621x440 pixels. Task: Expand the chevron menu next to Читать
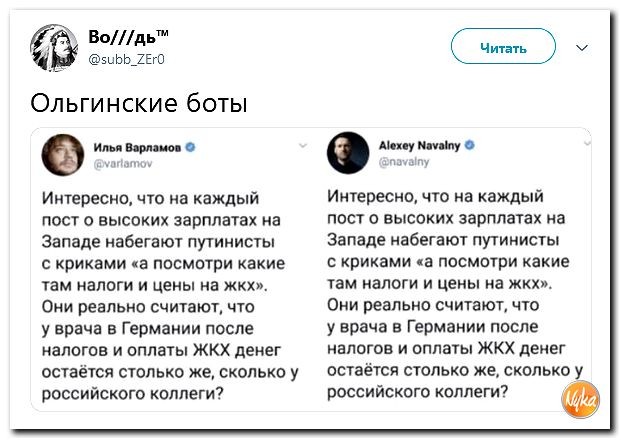(x=583, y=47)
